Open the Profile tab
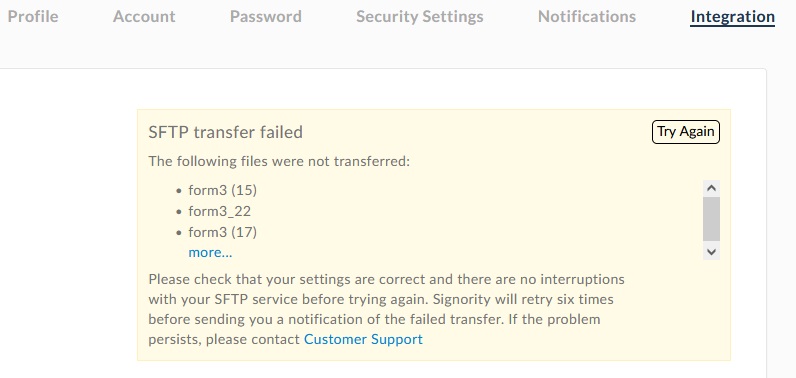Image resolution: width=796 pixels, height=378 pixels. click(33, 16)
